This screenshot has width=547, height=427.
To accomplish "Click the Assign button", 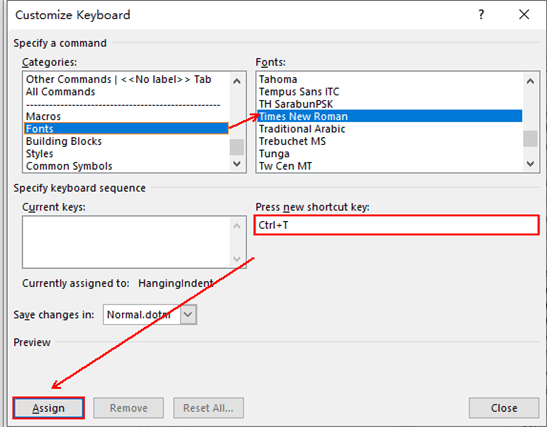I will tap(48, 408).
